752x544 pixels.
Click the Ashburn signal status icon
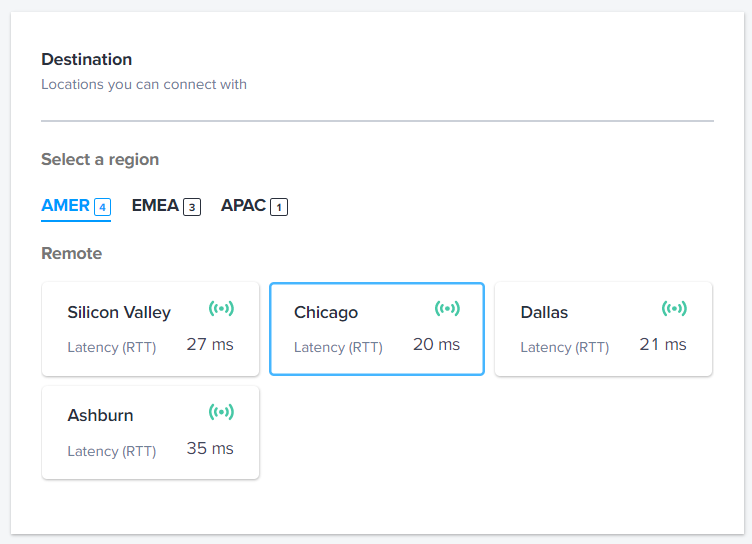click(221, 412)
